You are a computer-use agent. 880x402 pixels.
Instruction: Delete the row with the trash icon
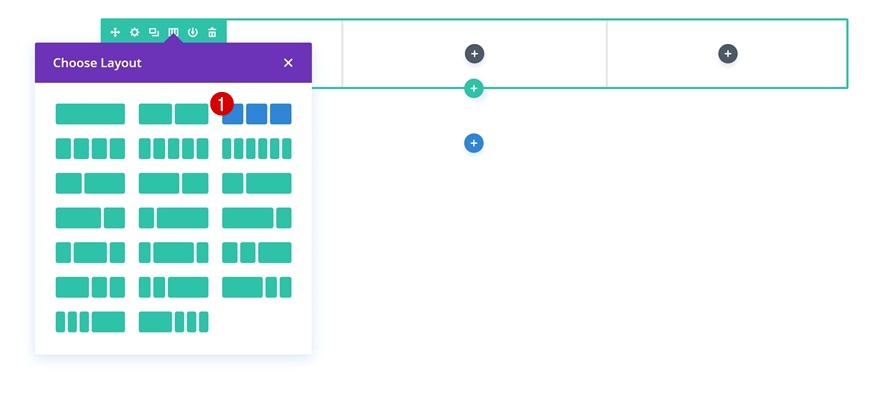[212, 32]
